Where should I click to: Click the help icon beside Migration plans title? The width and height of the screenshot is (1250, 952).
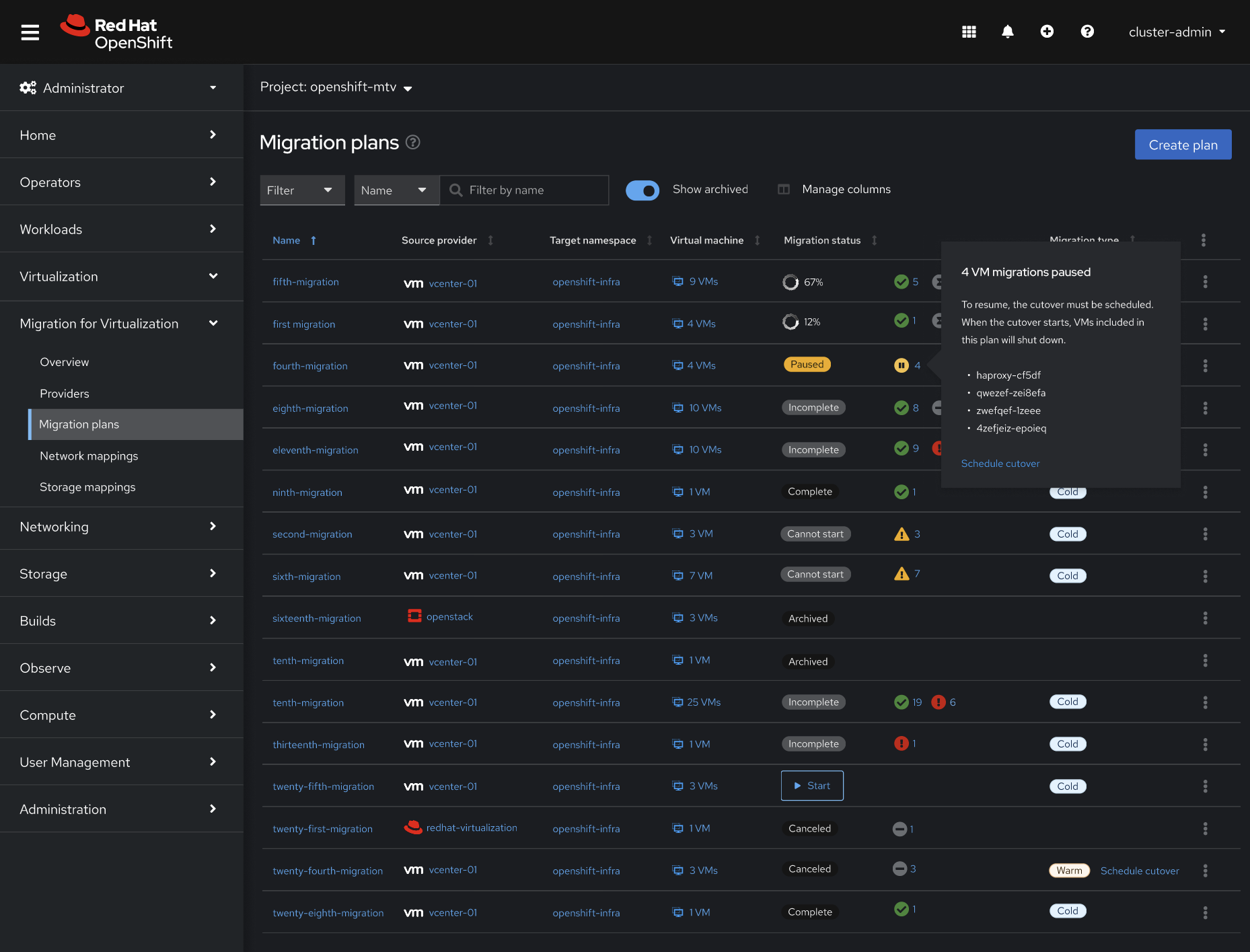click(x=413, y=143)
